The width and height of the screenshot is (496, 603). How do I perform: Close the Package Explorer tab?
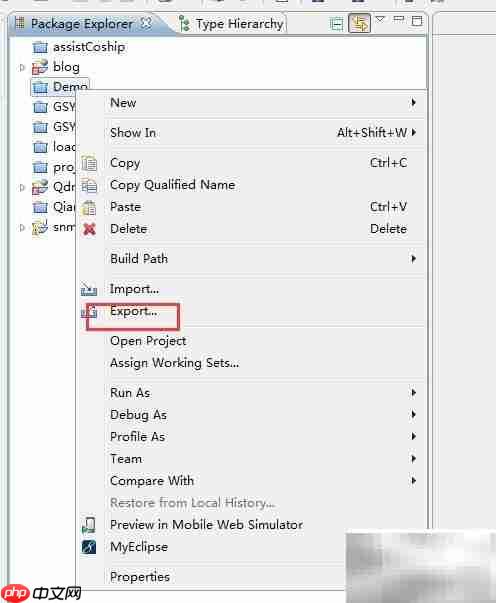coord(146,23)
